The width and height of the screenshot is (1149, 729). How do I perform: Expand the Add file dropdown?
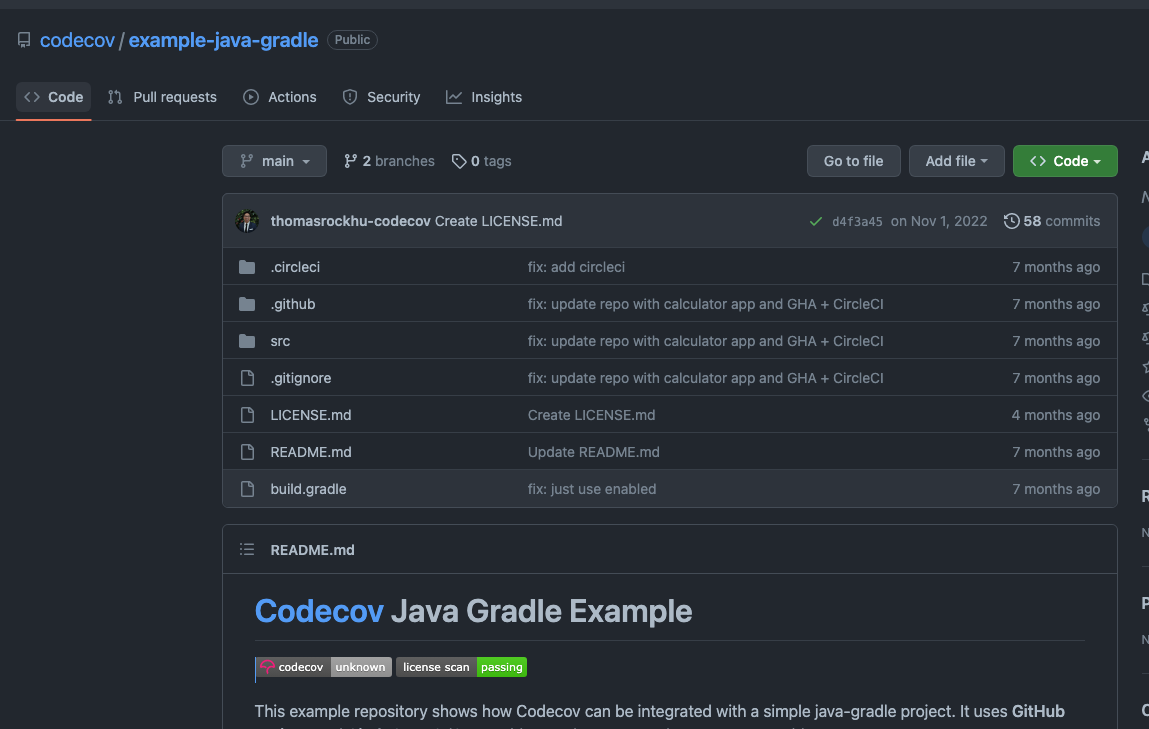point(956,161)
